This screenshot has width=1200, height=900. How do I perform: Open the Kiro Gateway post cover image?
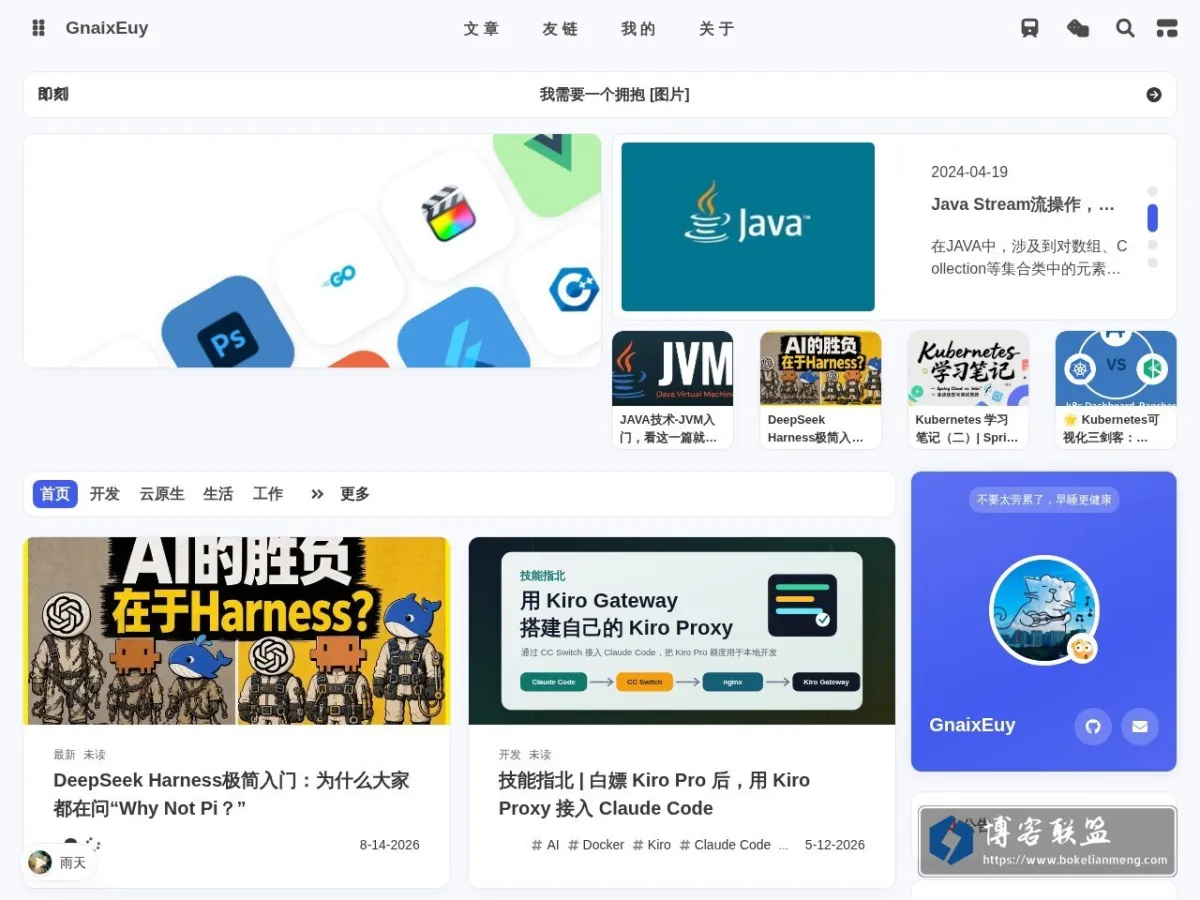coord(682,631)
